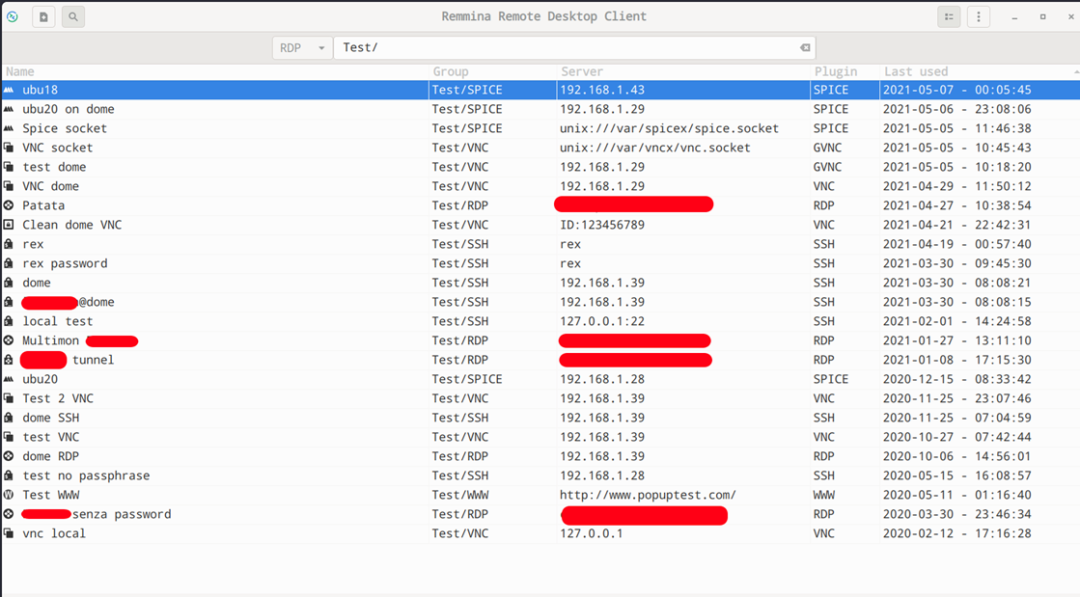Viewport: 1080px width, 597px height.
Task: Click the VNC icon for vnc local
Action: [x=9, y=533]
